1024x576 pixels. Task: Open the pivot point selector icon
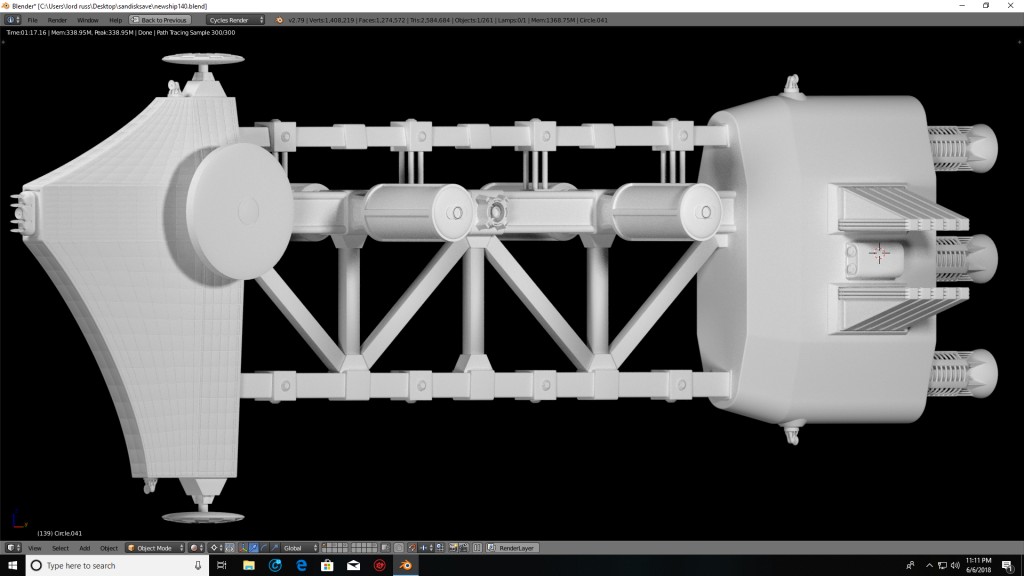tap(213, 548)
